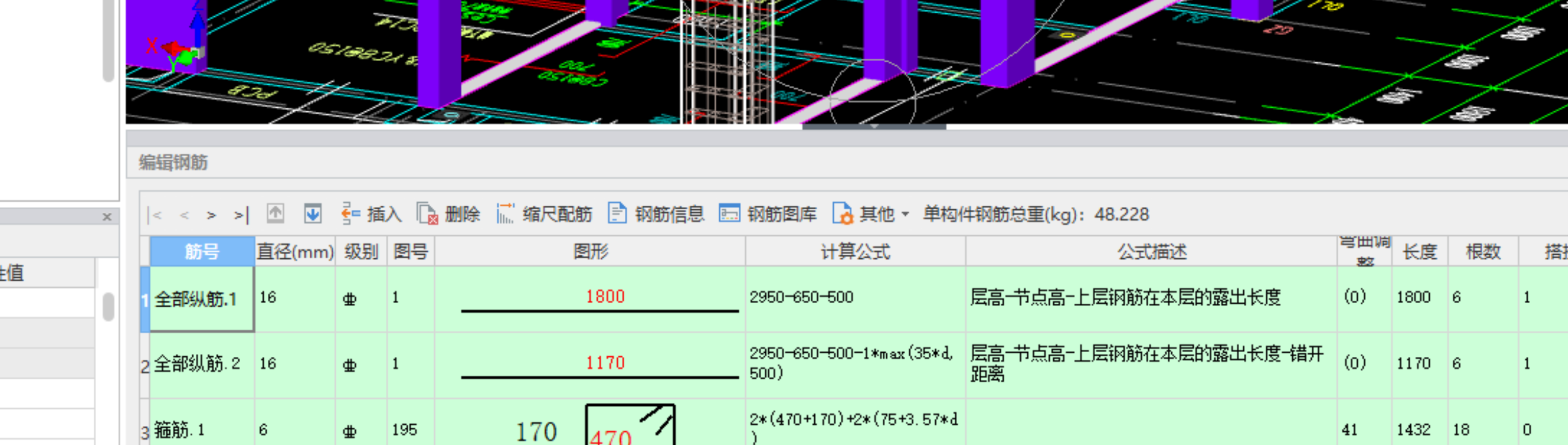Click the 长度 column header

click(1420, 251)
